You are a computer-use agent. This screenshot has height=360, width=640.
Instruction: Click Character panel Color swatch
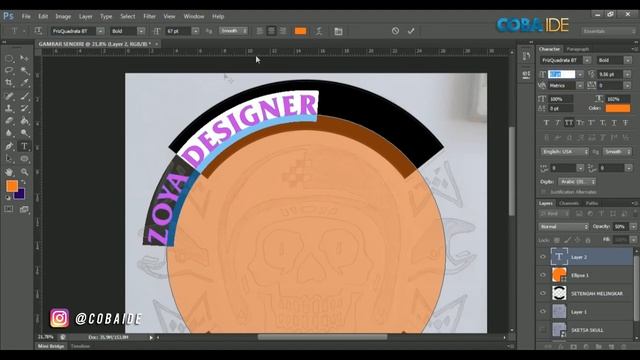coord(618,108)
